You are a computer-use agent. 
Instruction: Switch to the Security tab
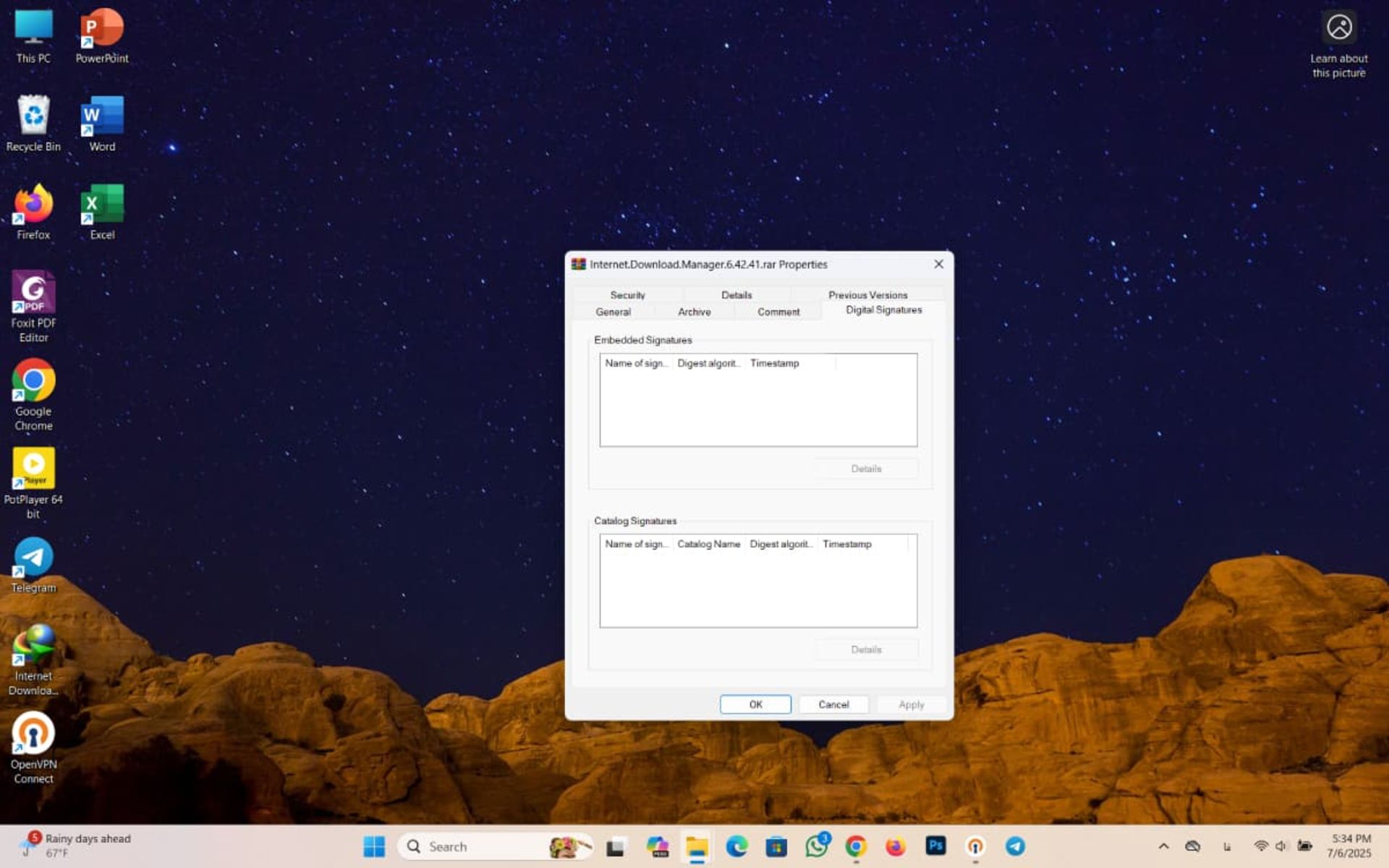point(627,295)
